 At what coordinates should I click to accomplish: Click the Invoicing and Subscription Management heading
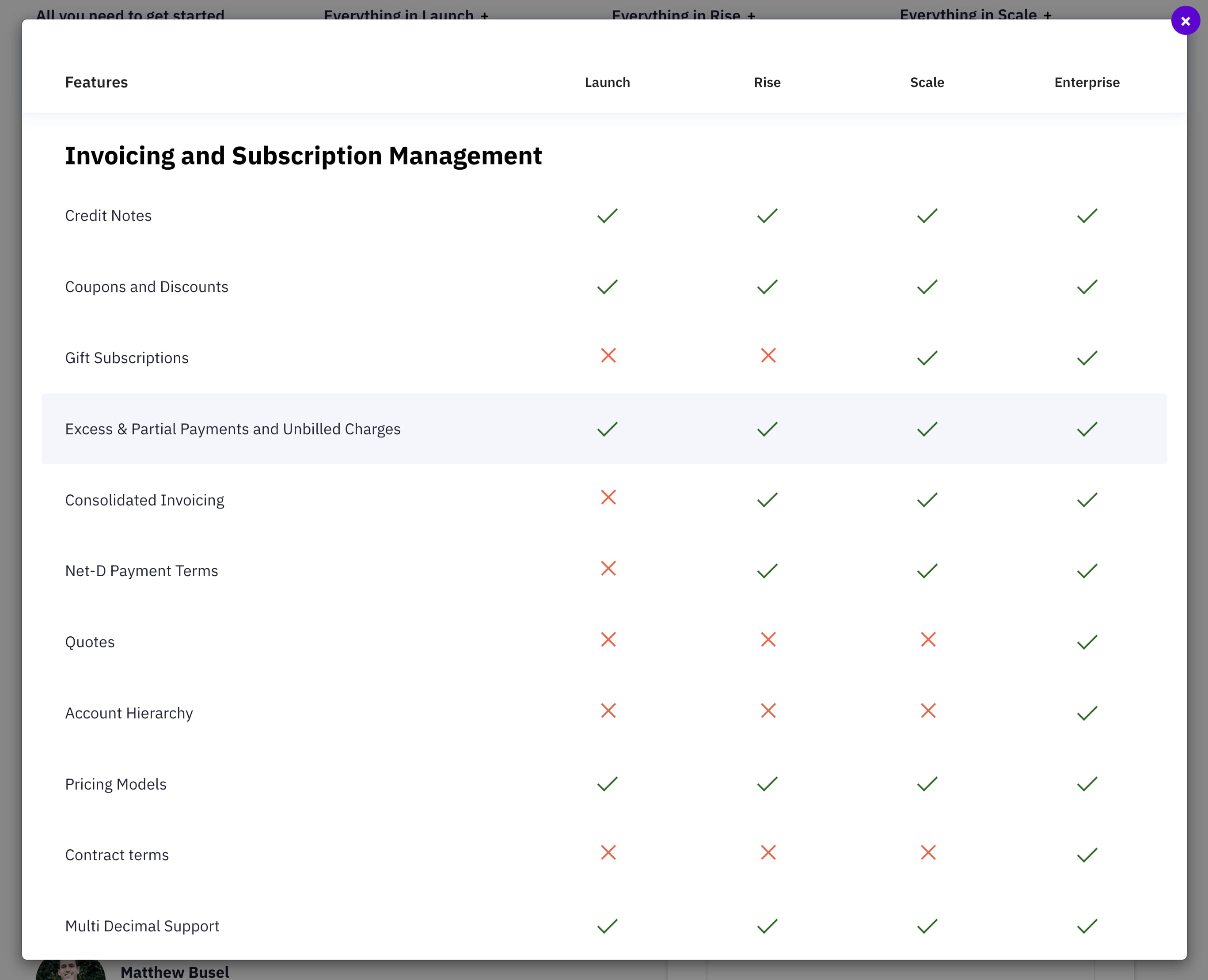tap(303, 156)
